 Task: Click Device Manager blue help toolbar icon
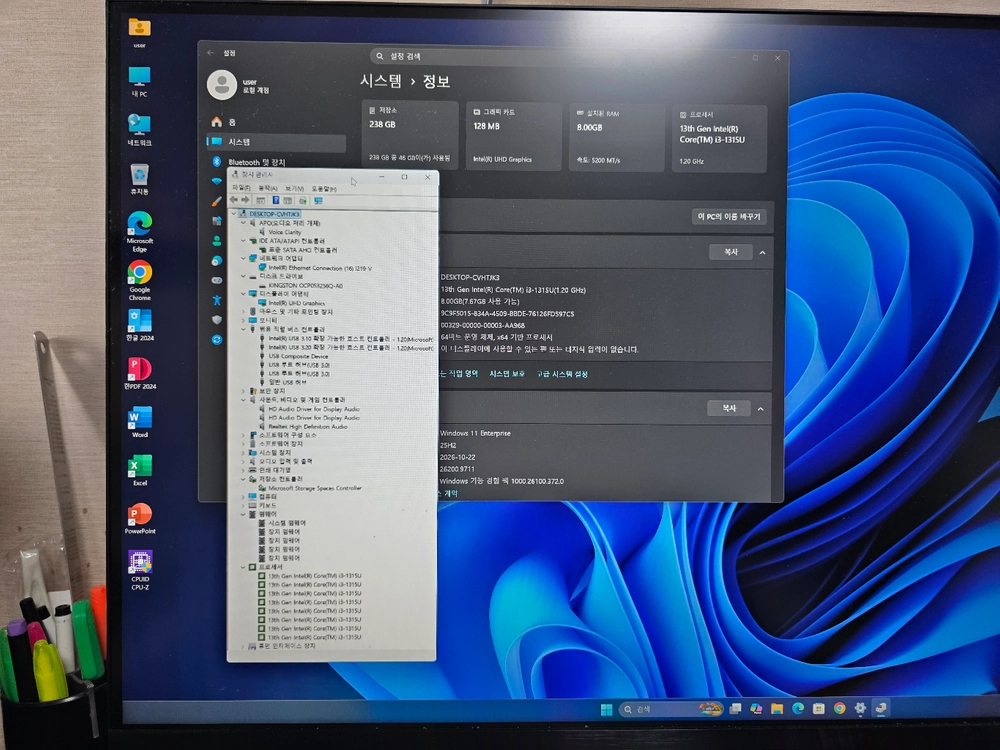point(276,200)
